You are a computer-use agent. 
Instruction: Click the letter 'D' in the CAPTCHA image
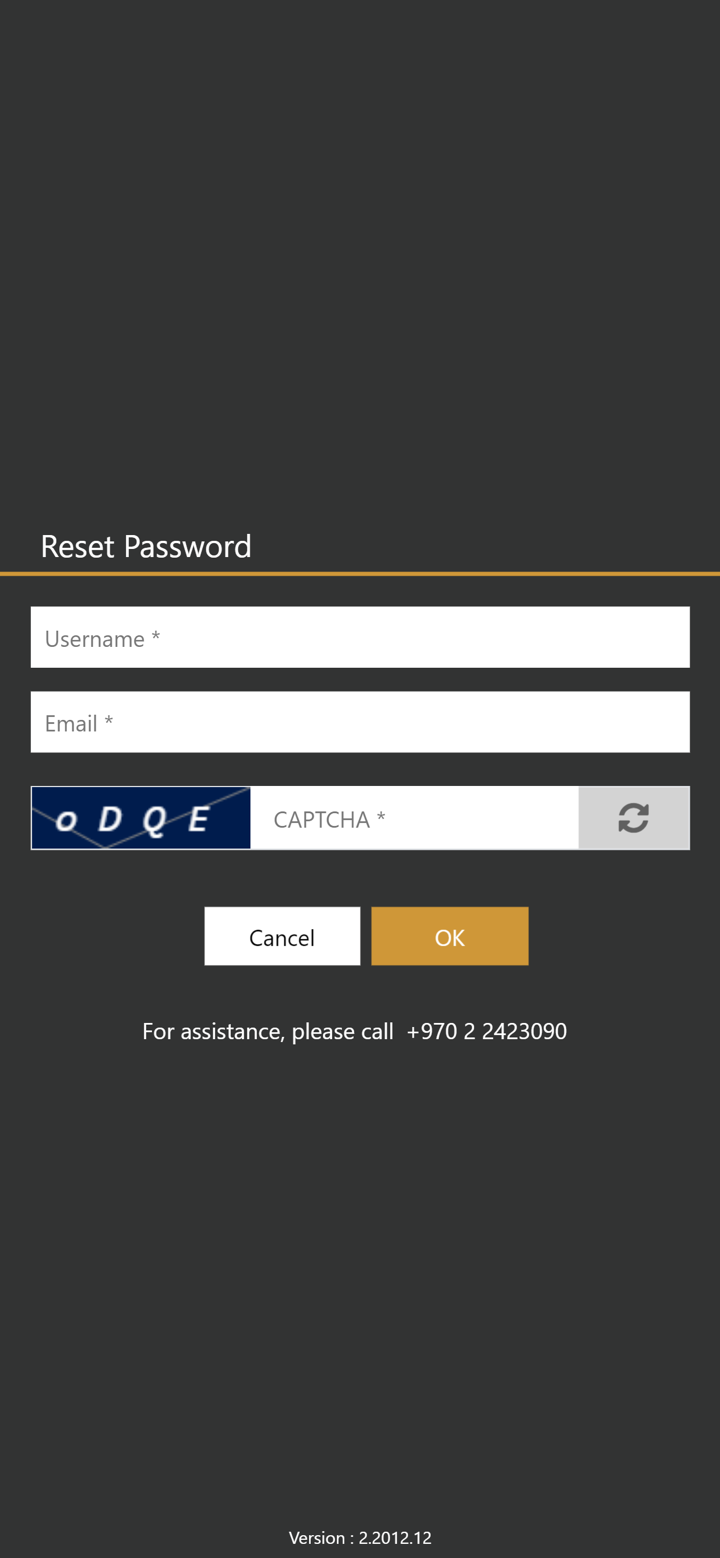coord(110,819)
